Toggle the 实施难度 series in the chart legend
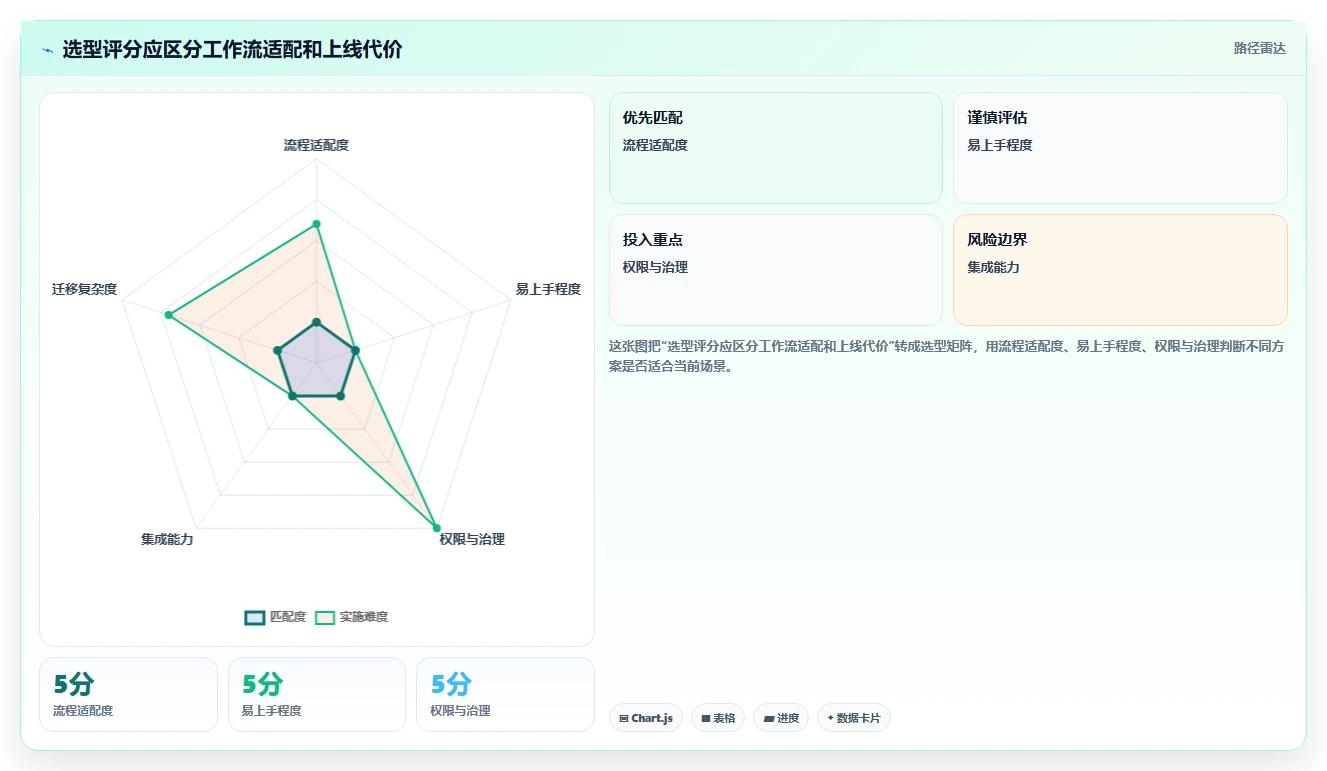Viewport: 1327px width, 771px height. 352,617
